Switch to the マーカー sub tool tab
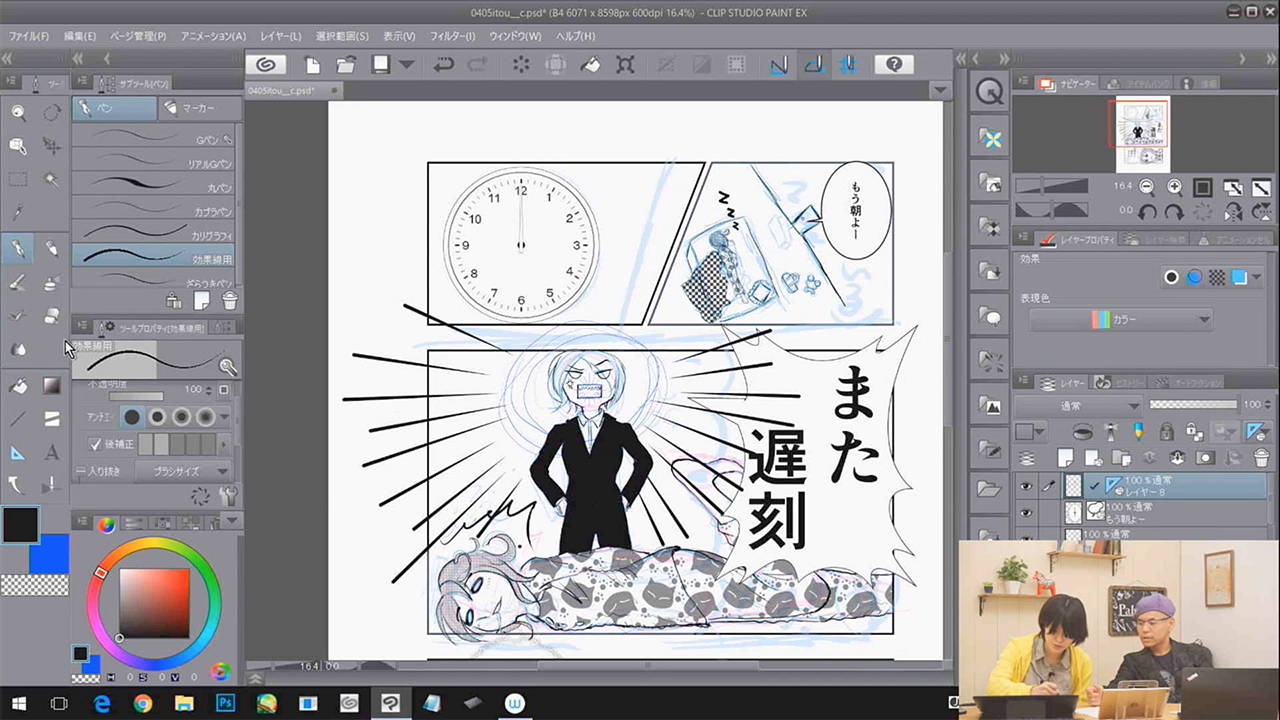The height and width of the screenshot is (720, 1280). (x=200, y=108)
